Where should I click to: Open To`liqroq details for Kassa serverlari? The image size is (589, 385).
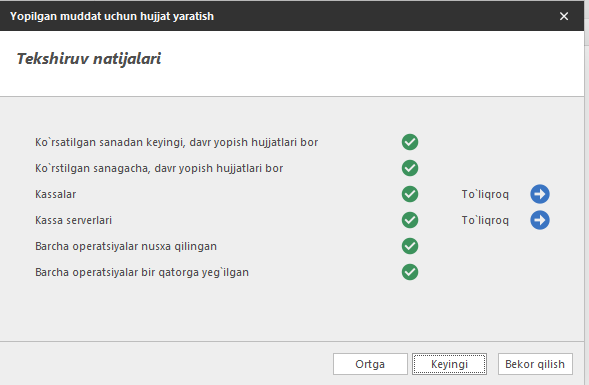tap(485, 220)
